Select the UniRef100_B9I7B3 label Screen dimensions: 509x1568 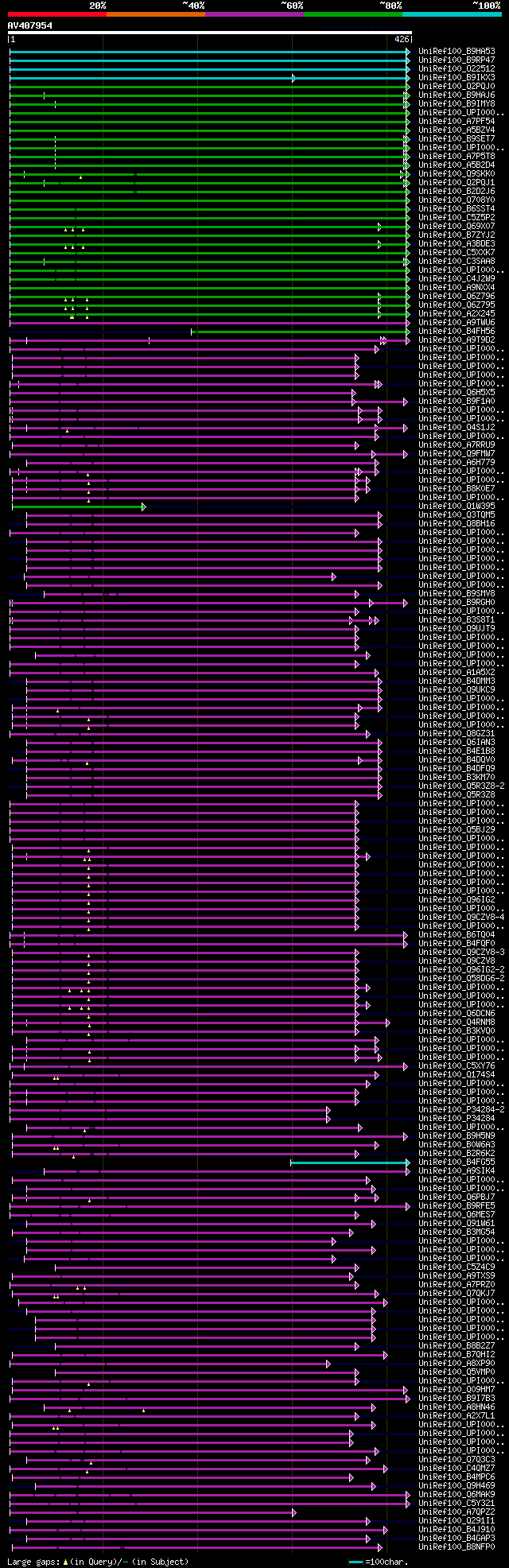[x=457, y=1399]
